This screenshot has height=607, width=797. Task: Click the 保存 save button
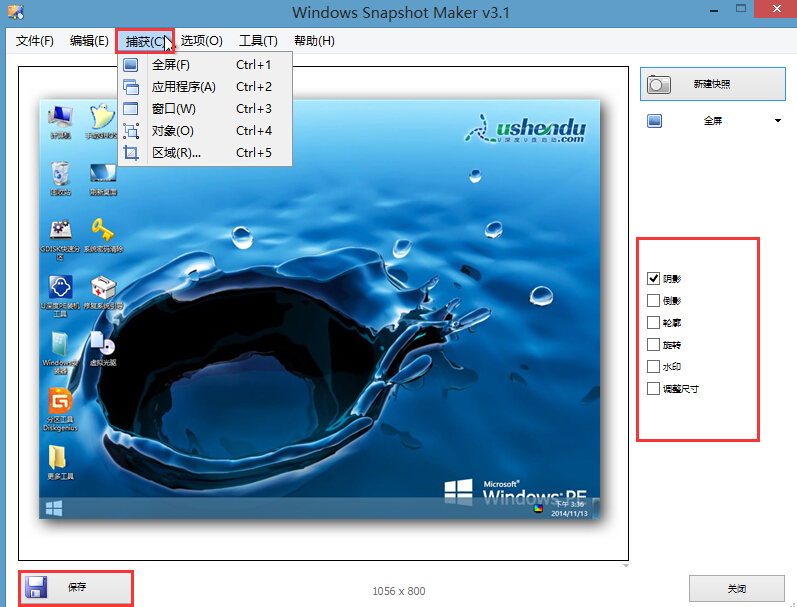click(76, 588)
